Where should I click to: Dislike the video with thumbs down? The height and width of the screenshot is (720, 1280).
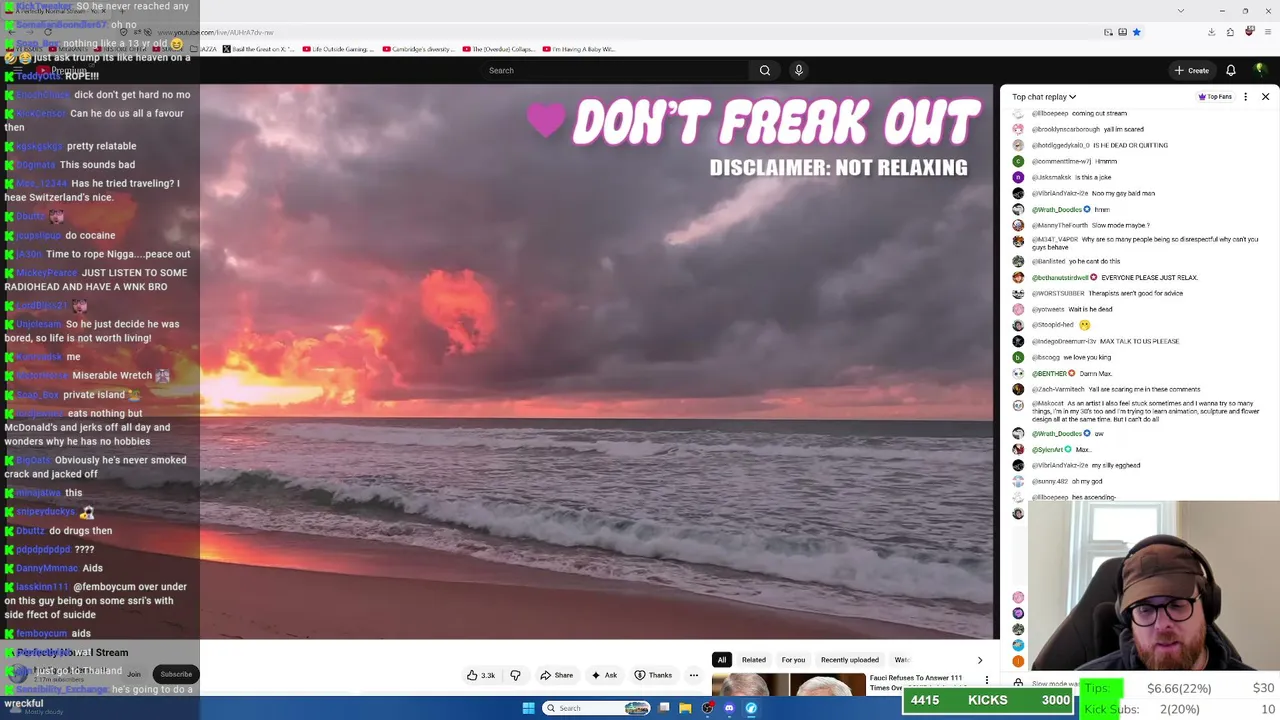coord(515,675)
